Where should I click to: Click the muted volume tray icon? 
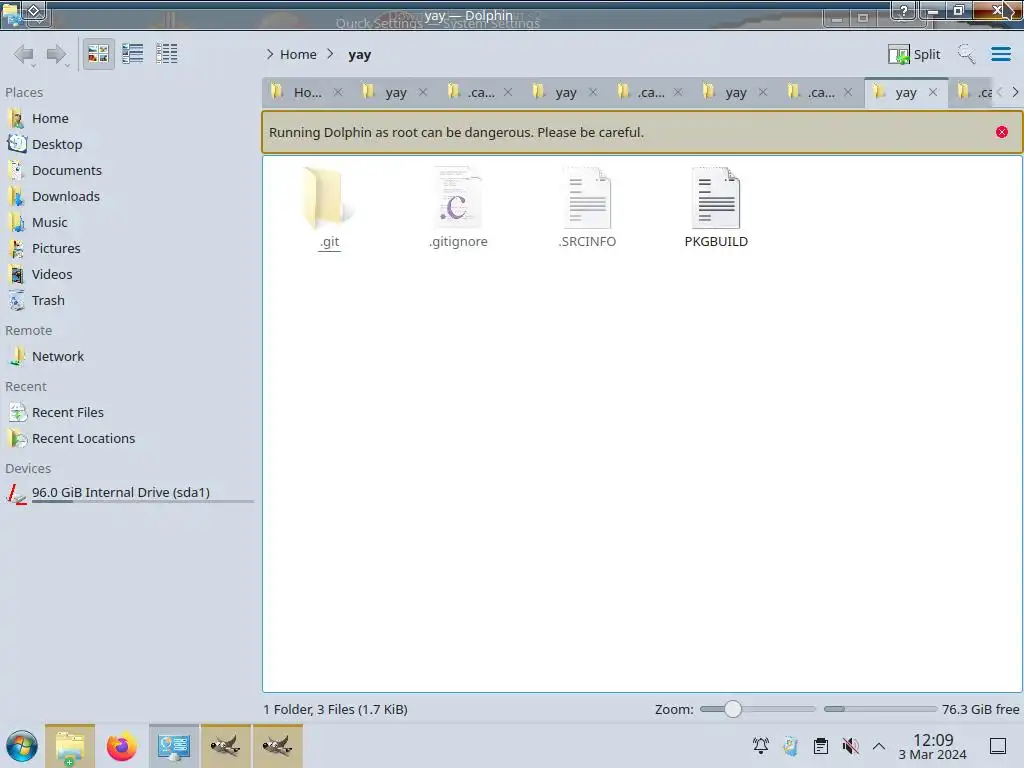850,746
